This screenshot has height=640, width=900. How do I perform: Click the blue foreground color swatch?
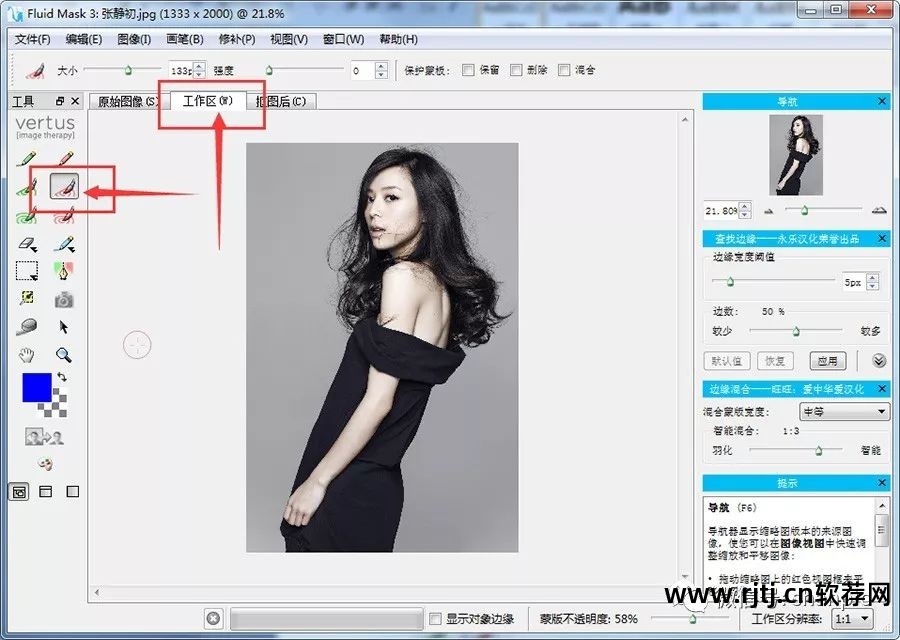(37, 386)
